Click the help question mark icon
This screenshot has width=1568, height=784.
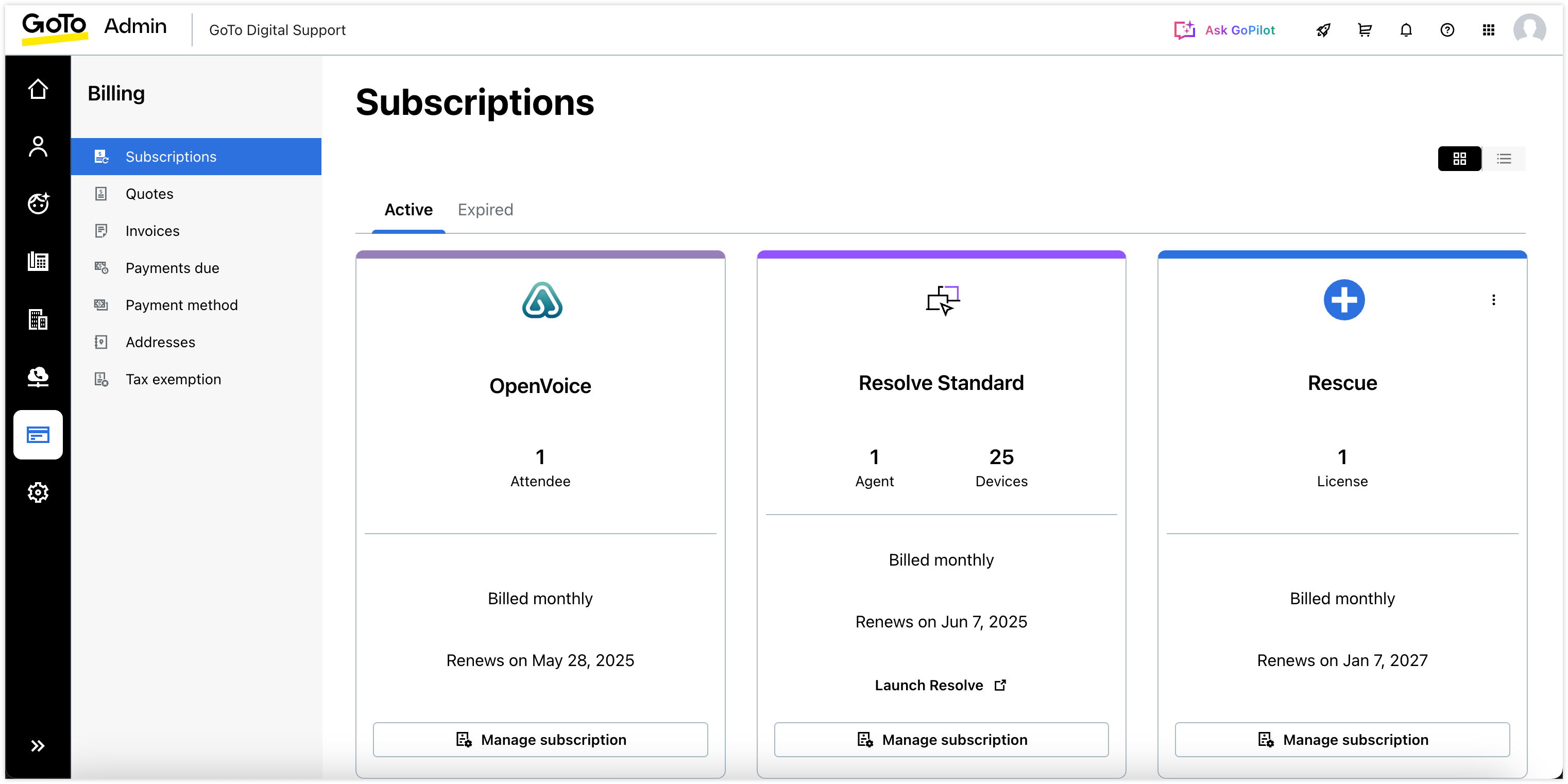[x=1447, y=30]
